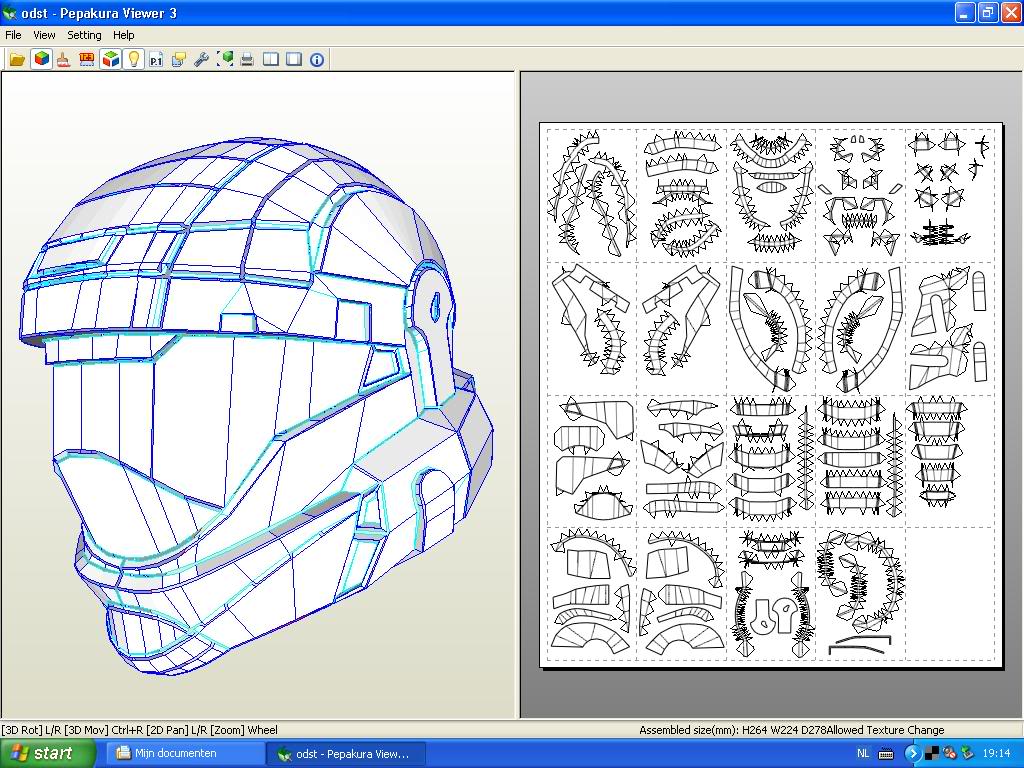Click the 123 edge ID icon

tap(87, 60)
